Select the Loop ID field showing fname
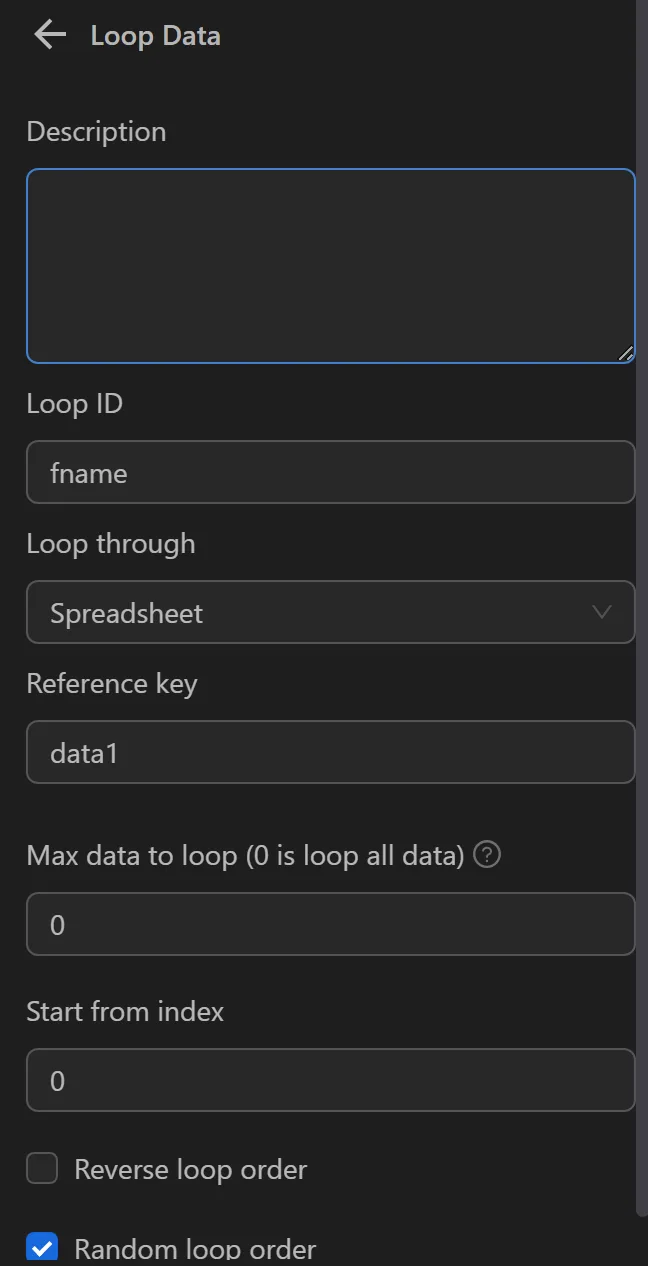The height and width of the screenshot is (1266, 648). (x=331, y=472)
